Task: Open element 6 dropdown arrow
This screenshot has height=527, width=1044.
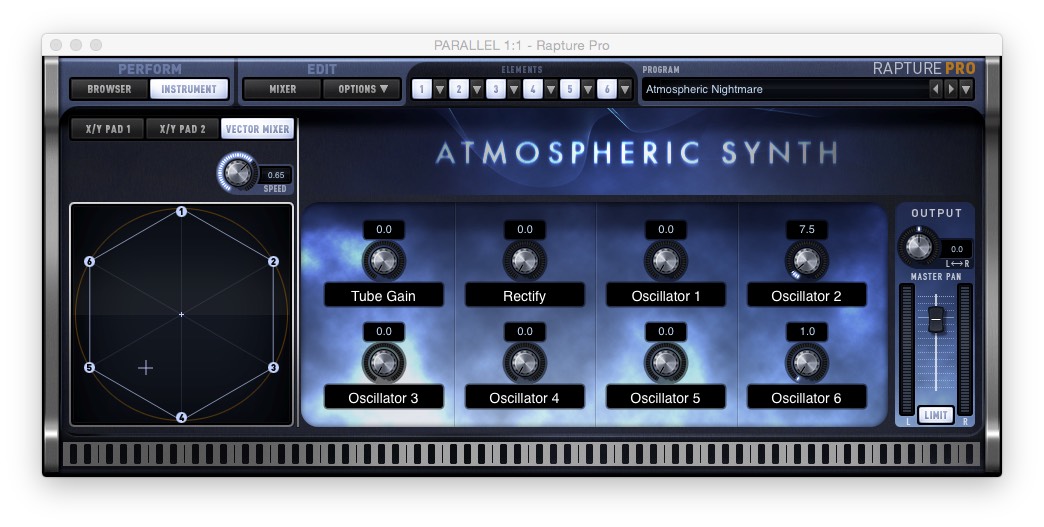Action: click(x=625, y=89)
